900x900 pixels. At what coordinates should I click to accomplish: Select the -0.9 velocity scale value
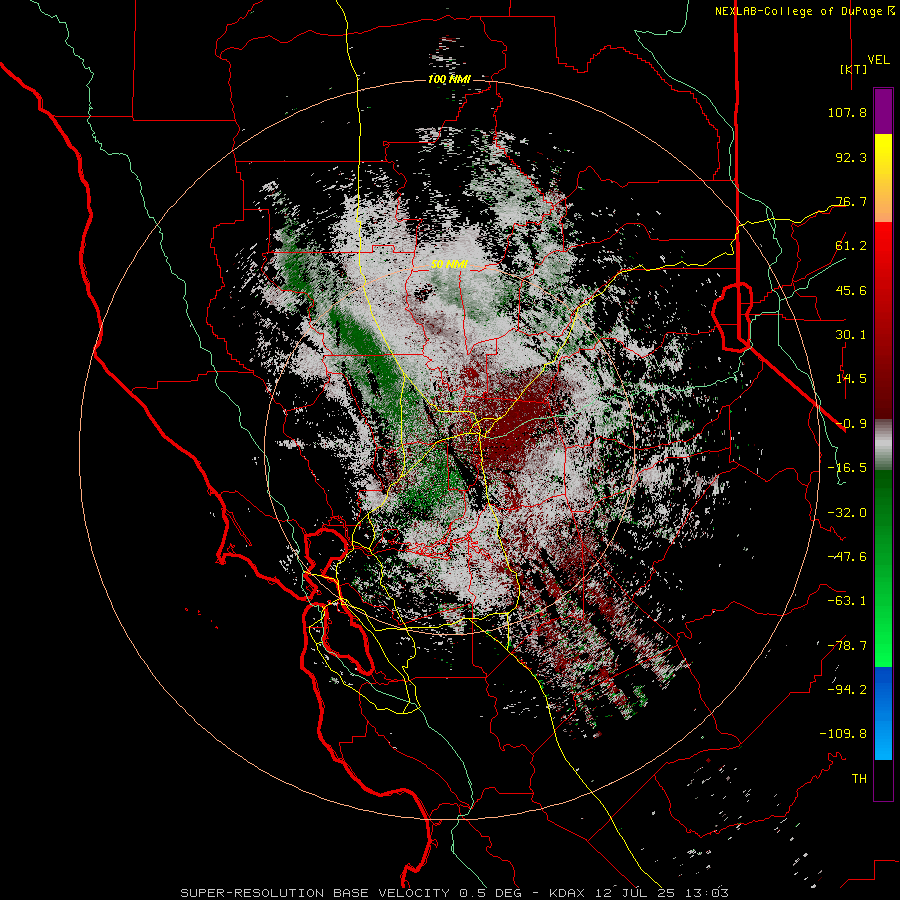(851, 424)
